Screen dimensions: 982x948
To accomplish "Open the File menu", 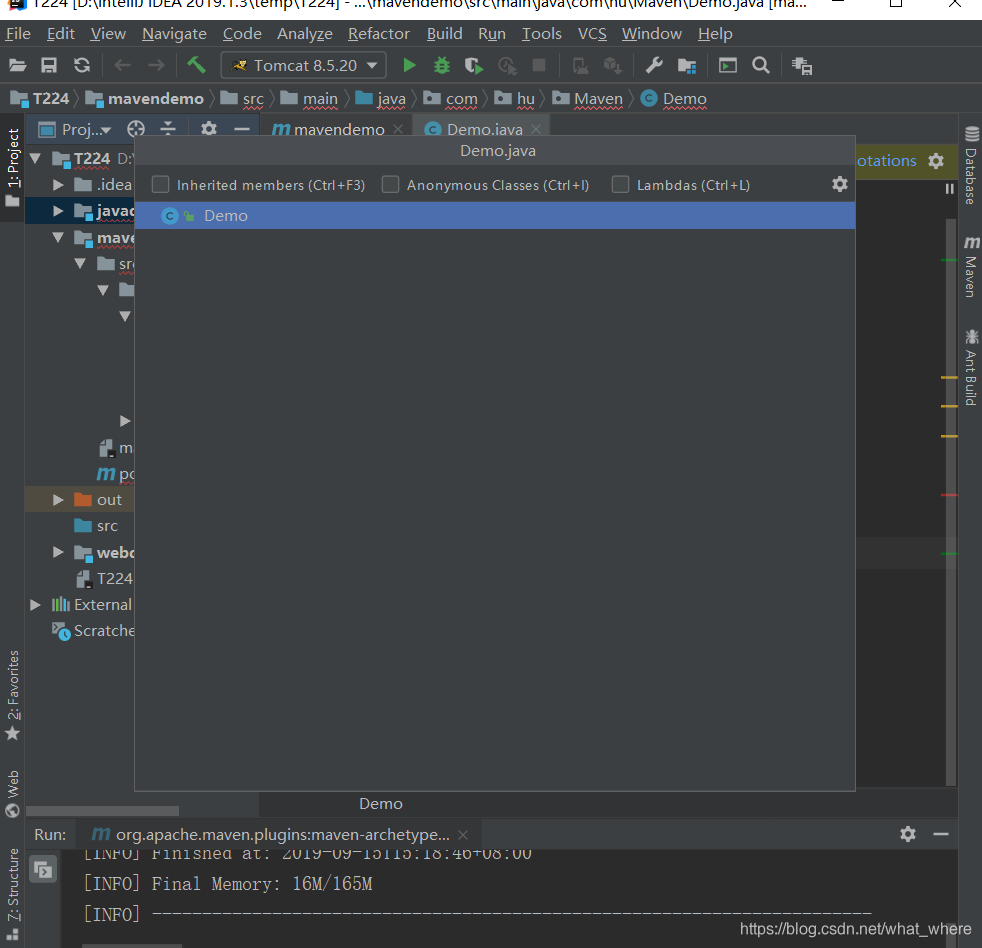I will tap(18, 34).
